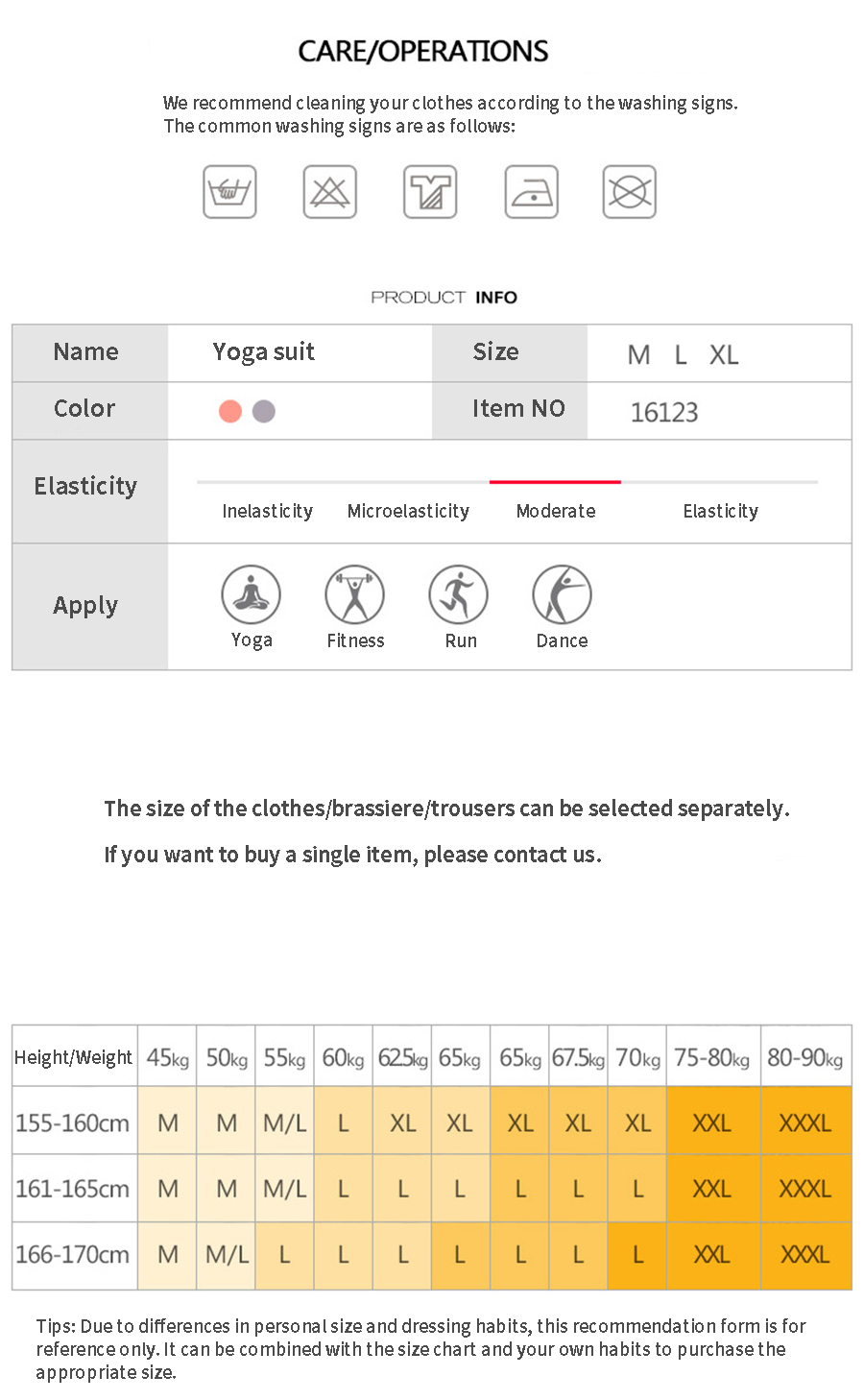Click the XXL cell for 161-165cm
Image resolution: width=864 pixels, height=1400 pixels.
(x=711, y=1189)
